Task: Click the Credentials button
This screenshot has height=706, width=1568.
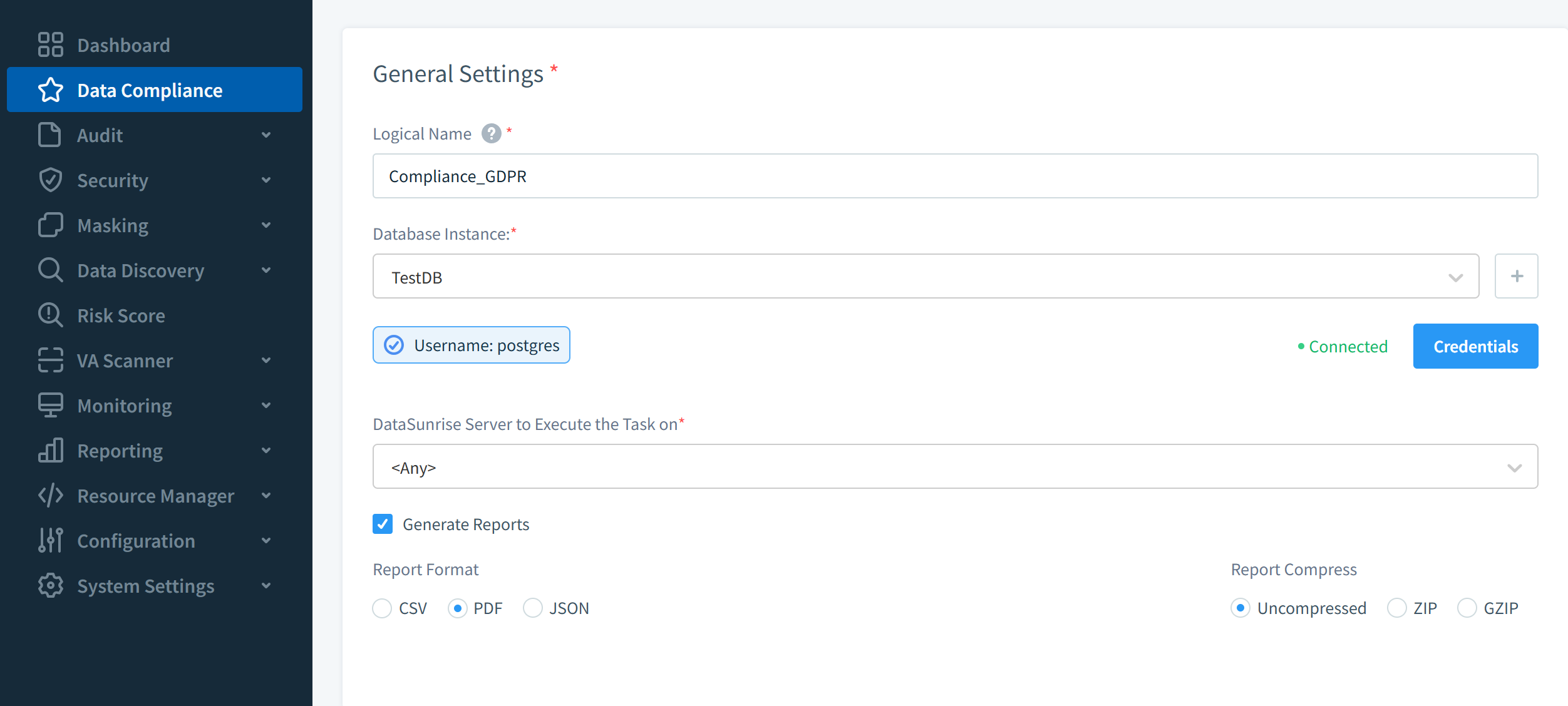Action: pyautogui.click(x=1475, y=345)
